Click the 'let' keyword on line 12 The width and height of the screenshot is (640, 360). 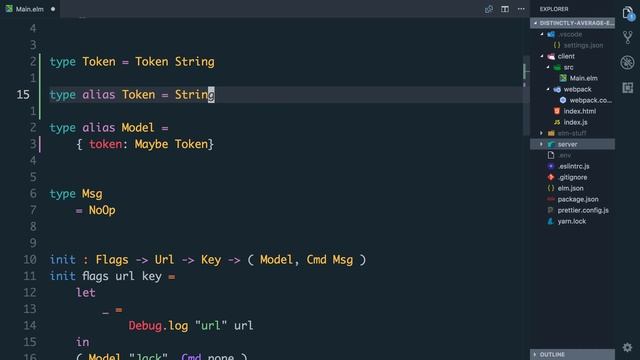point(86,293)
